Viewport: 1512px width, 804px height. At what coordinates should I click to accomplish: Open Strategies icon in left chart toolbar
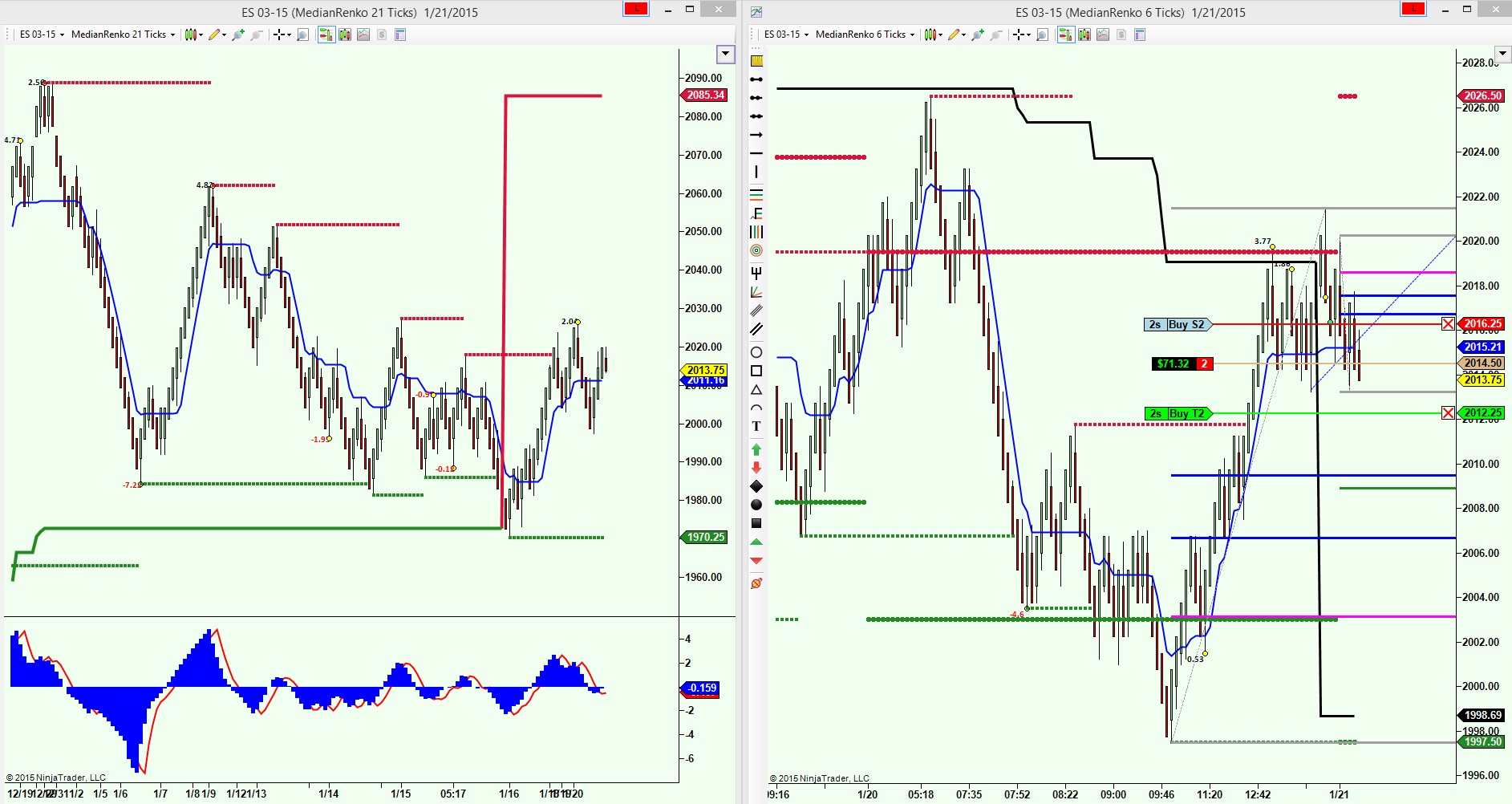point(382,35)
